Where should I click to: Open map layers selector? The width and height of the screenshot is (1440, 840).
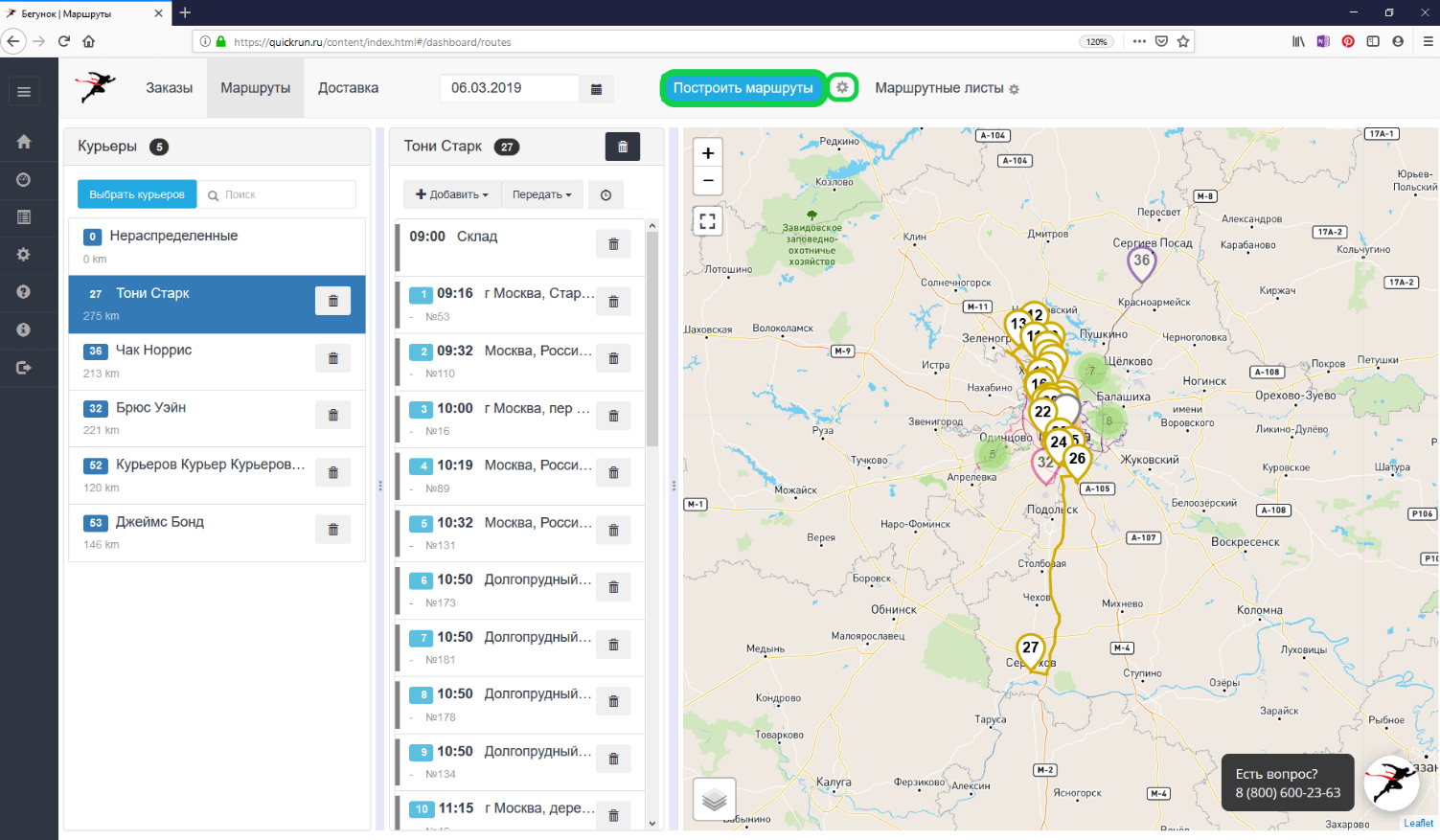click(x=715, y=800)
